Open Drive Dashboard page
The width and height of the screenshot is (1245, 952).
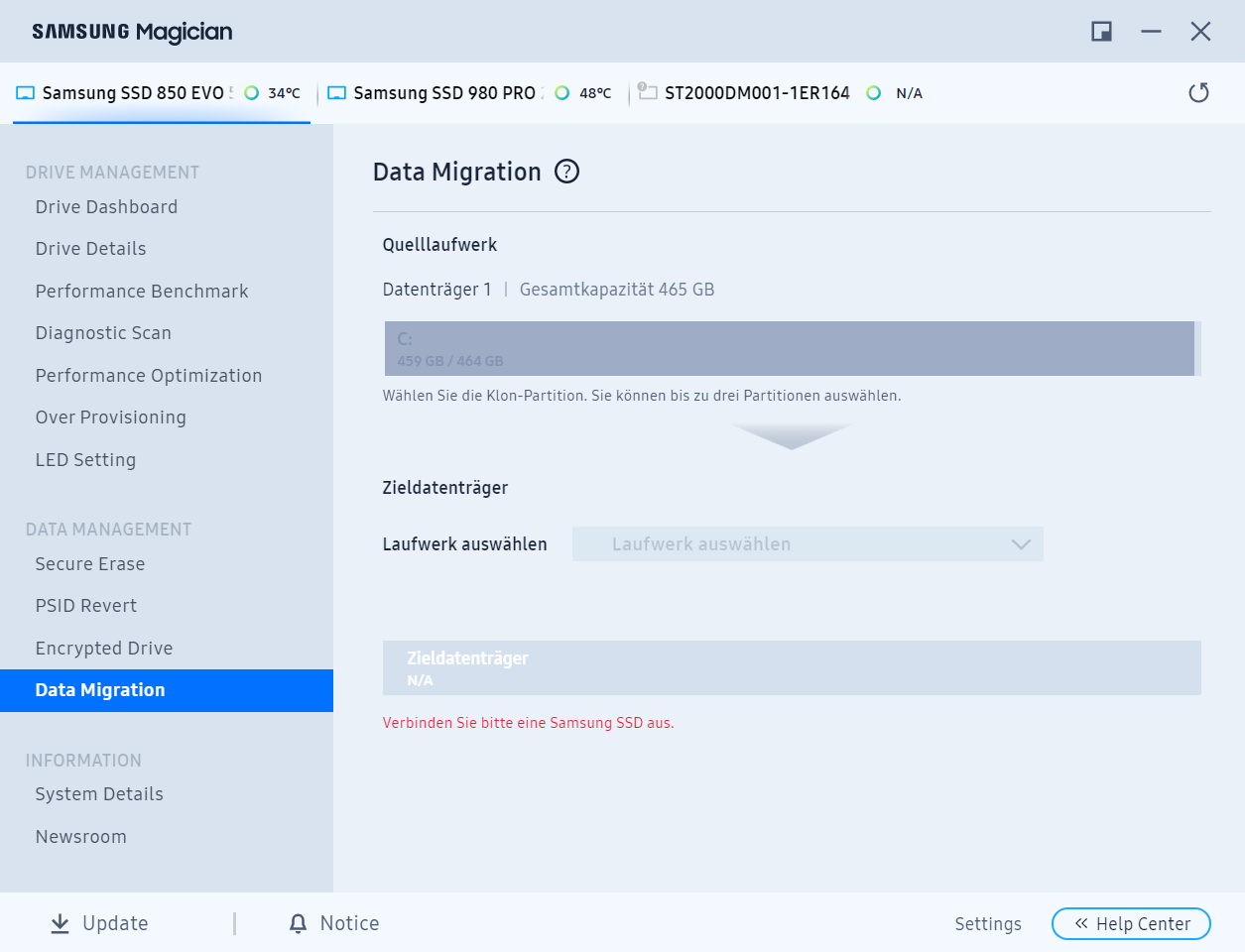106,206
